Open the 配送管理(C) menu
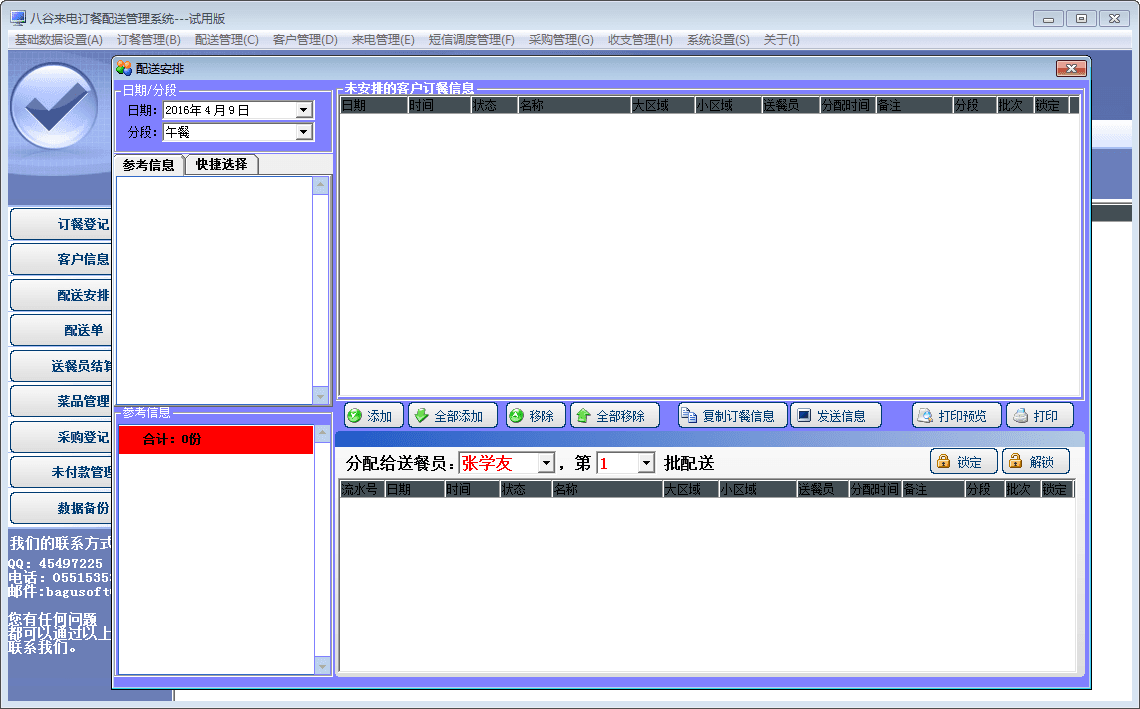The image size is (1140, 709). (x=226, y=40)
